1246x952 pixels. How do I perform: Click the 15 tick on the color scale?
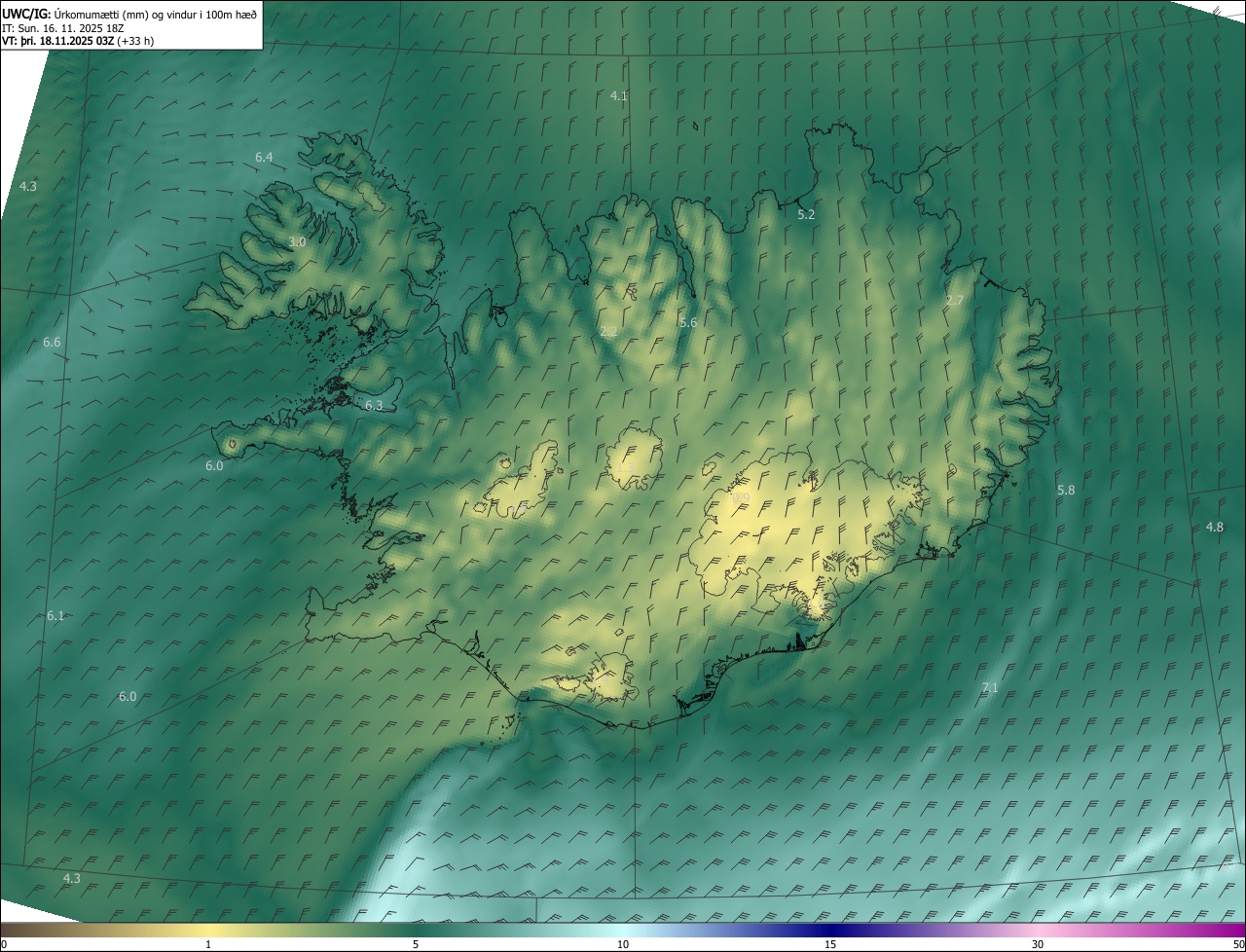(x=830, y=944)
